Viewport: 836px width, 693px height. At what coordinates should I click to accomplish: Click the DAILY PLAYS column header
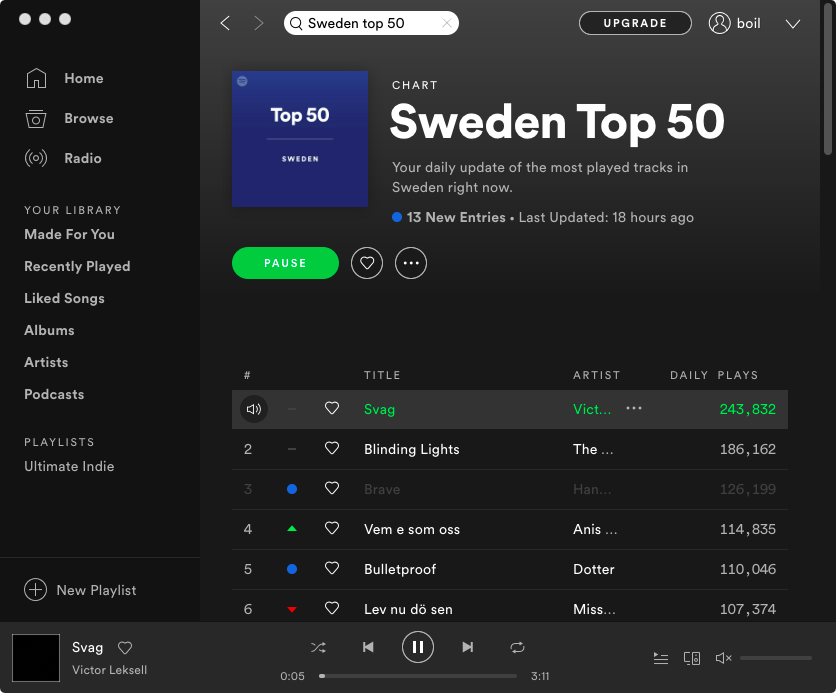click(x=714, y=375)
